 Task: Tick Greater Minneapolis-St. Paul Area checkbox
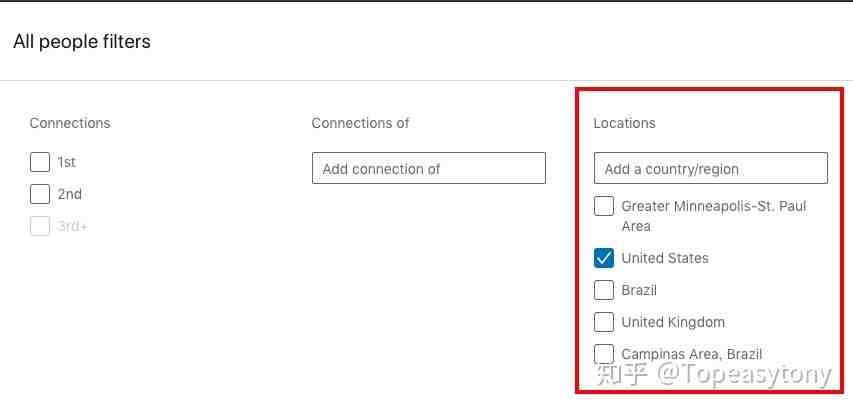click(604, 206)
